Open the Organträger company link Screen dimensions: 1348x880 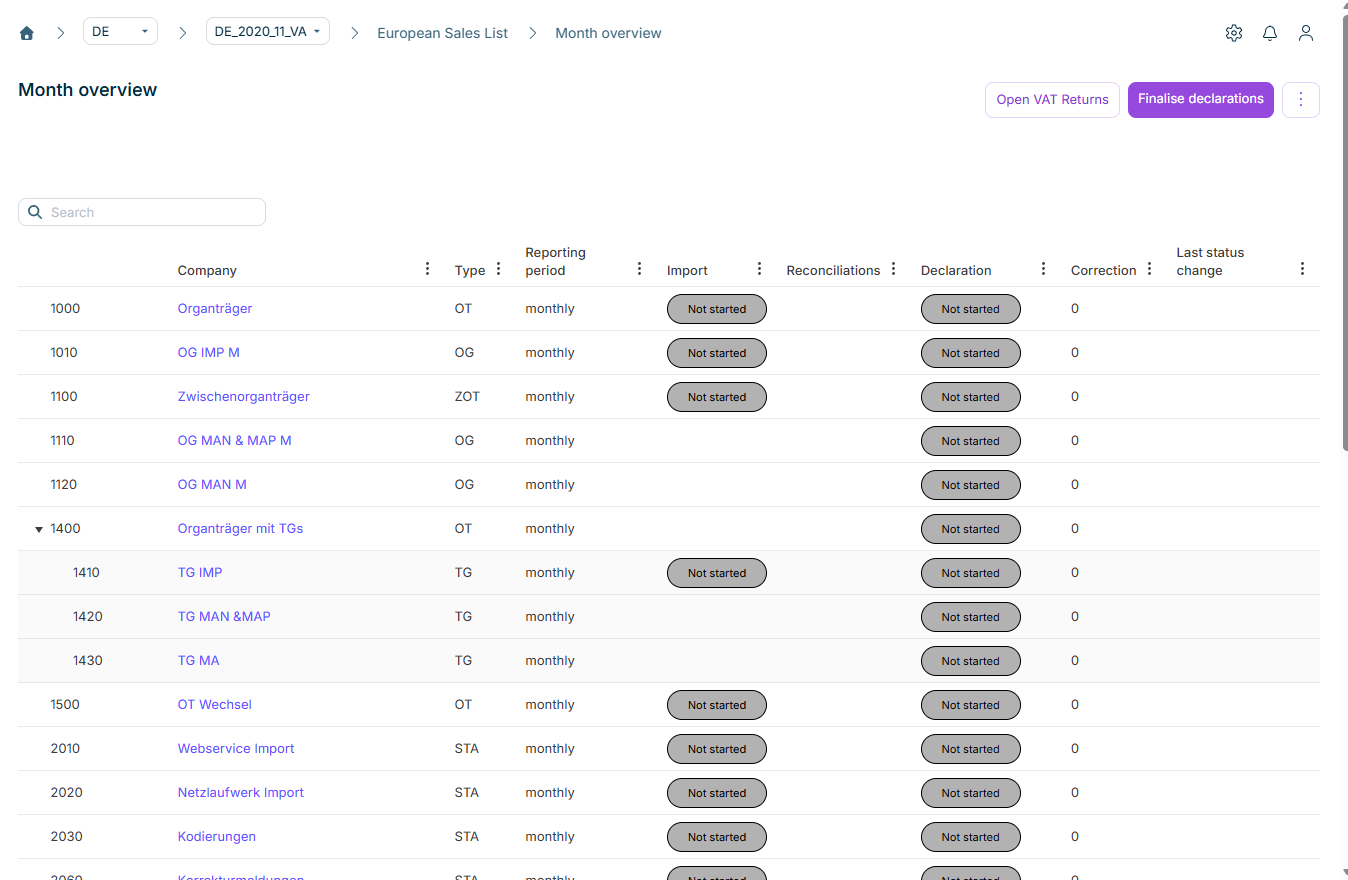tap(215, 309)
